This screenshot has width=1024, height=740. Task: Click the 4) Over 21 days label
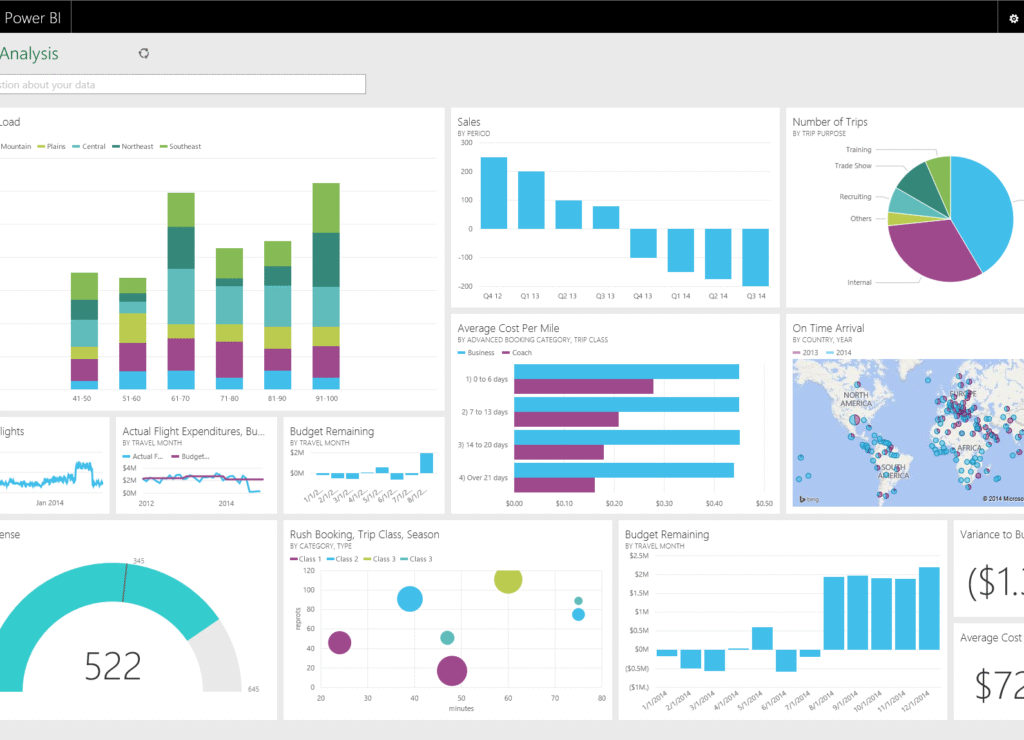[483, 478]
